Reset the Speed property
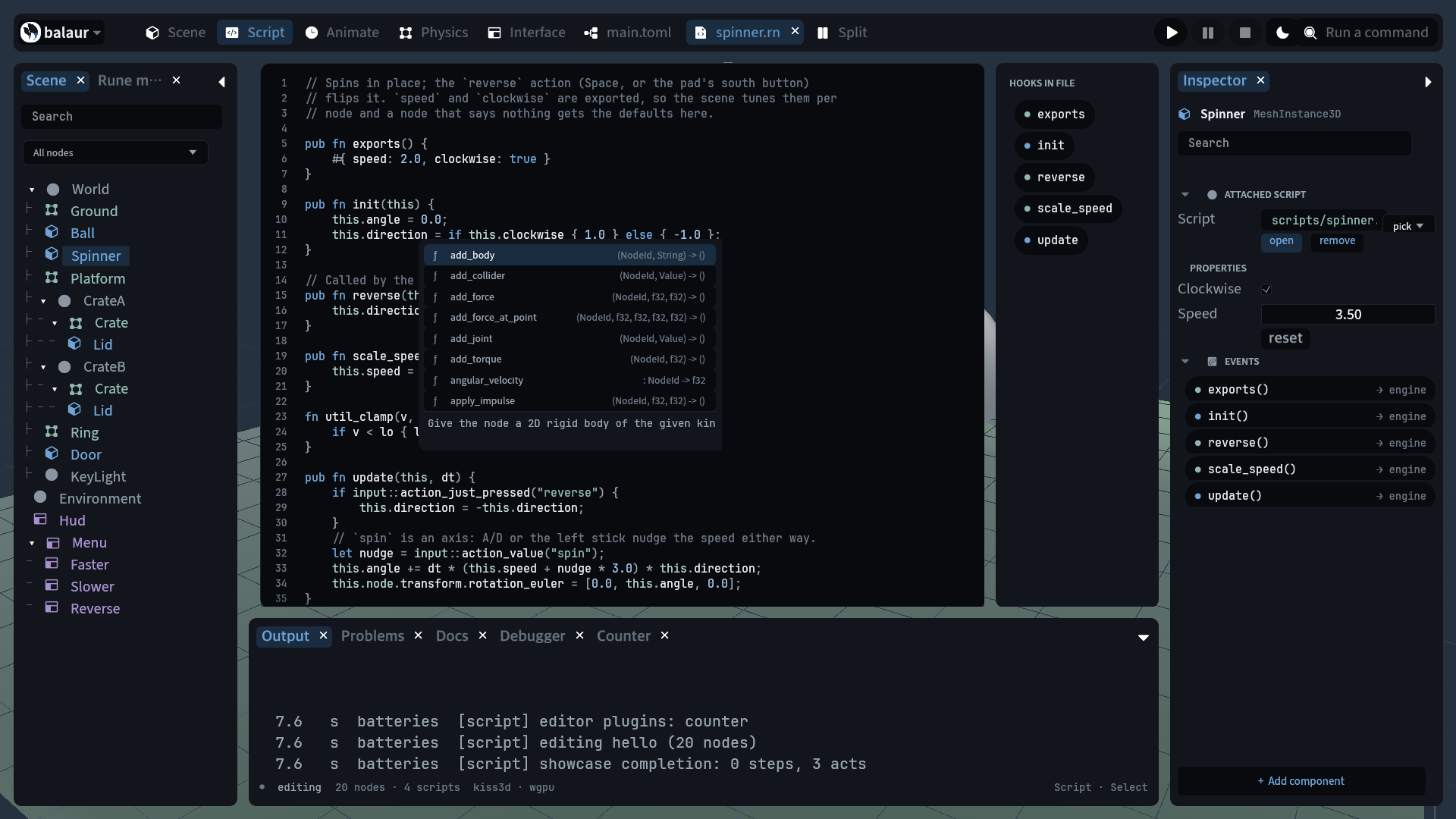Screen dimensions: 1456x819 pyautogui.click(x=1285, y=338)
